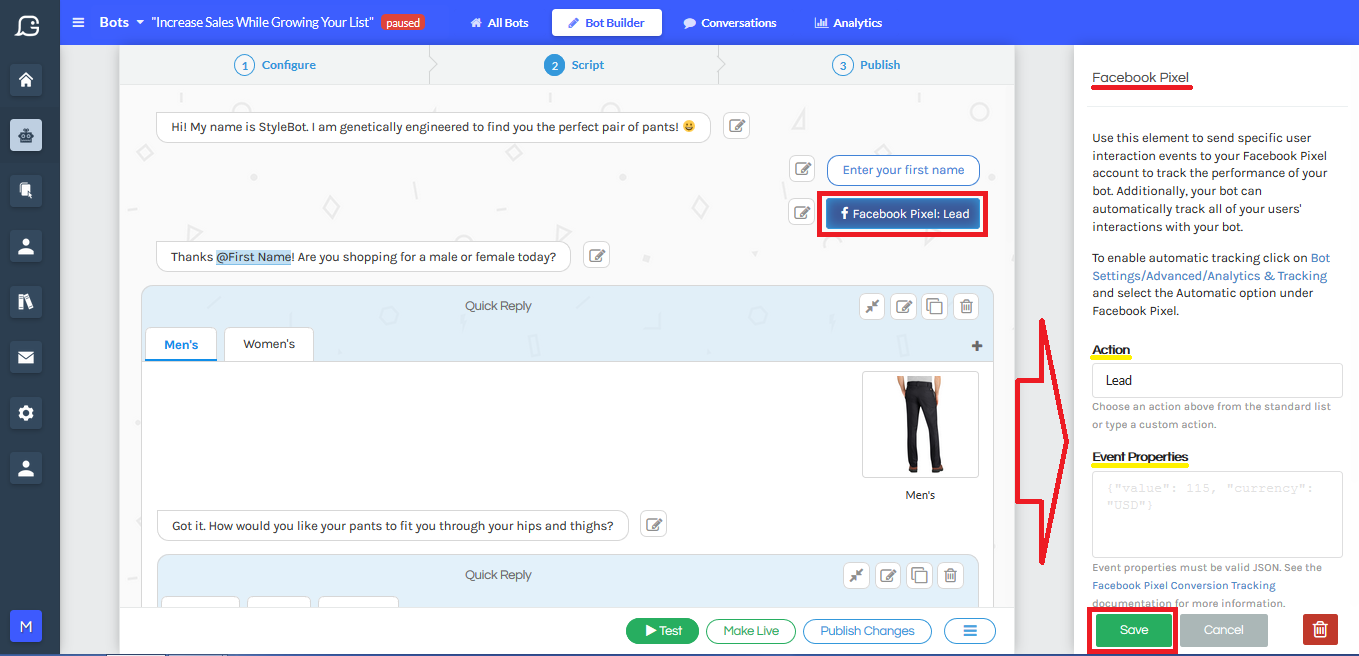Open Bot Settings/Advanced/Analytics & Tracking link
Image resolution: width=1359 pixels, height=656 pixels.
(x=1210, y=267)
